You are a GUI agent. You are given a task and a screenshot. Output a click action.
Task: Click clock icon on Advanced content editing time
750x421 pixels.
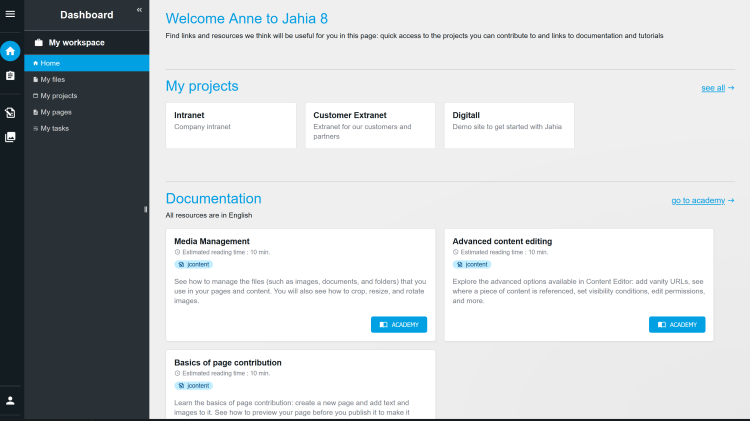click(x=455, y=252)
